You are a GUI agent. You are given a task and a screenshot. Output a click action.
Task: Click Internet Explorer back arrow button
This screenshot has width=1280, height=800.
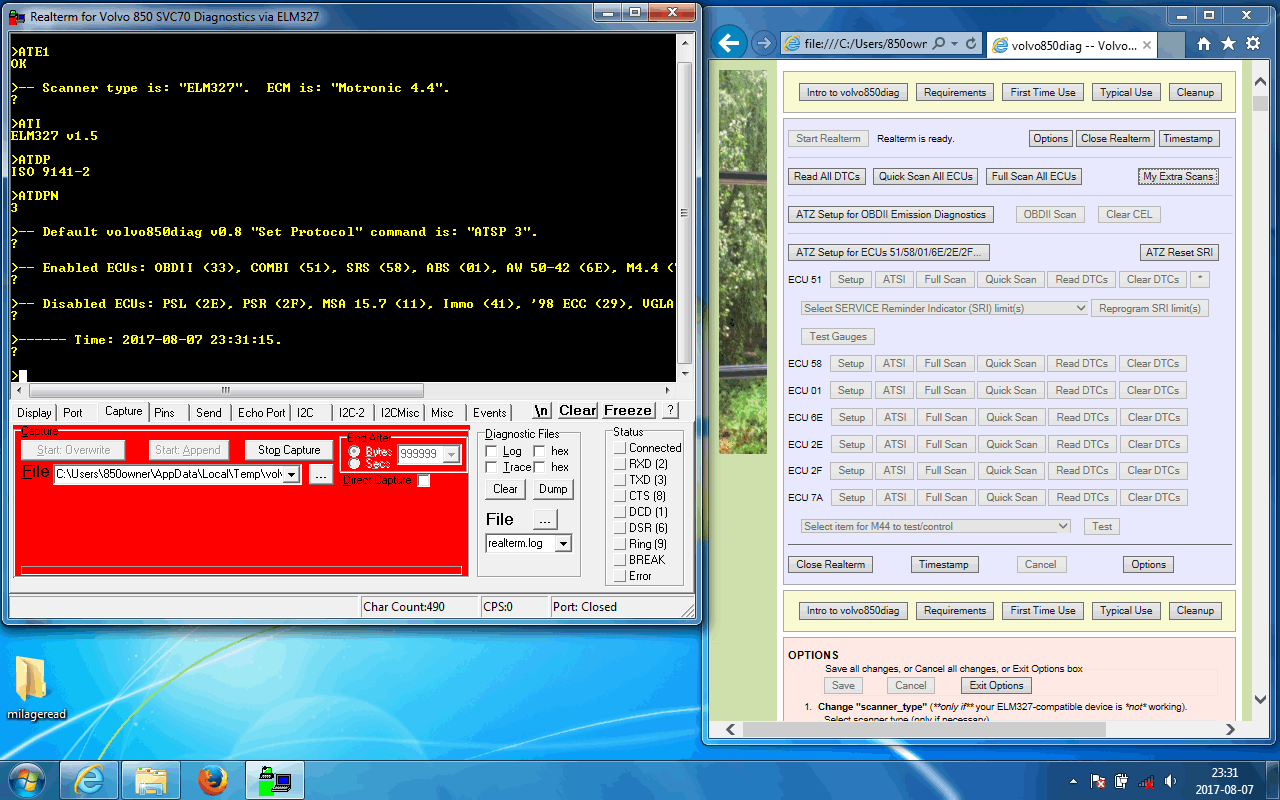click(730, 43)
